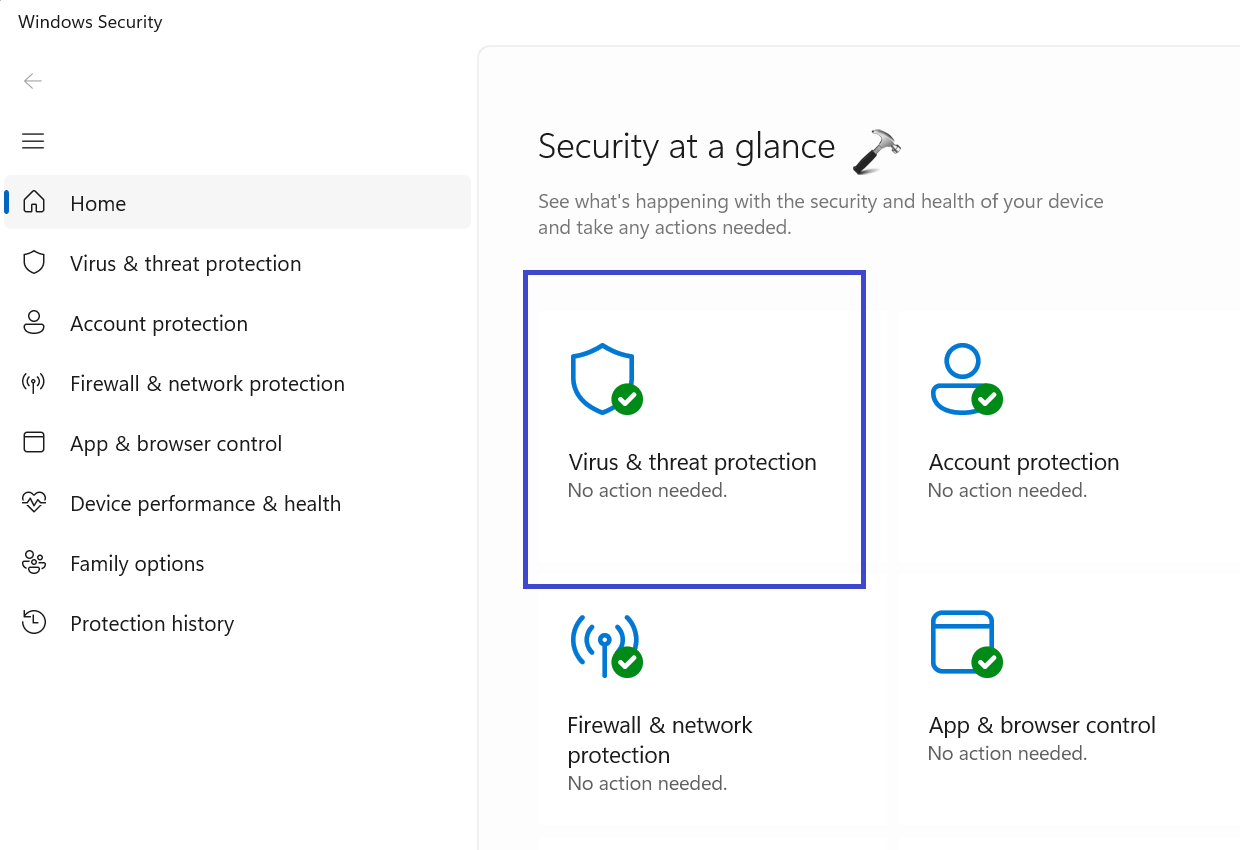Click the Family options people icon
Viewport: 1240px width, 850px height.
34,563
